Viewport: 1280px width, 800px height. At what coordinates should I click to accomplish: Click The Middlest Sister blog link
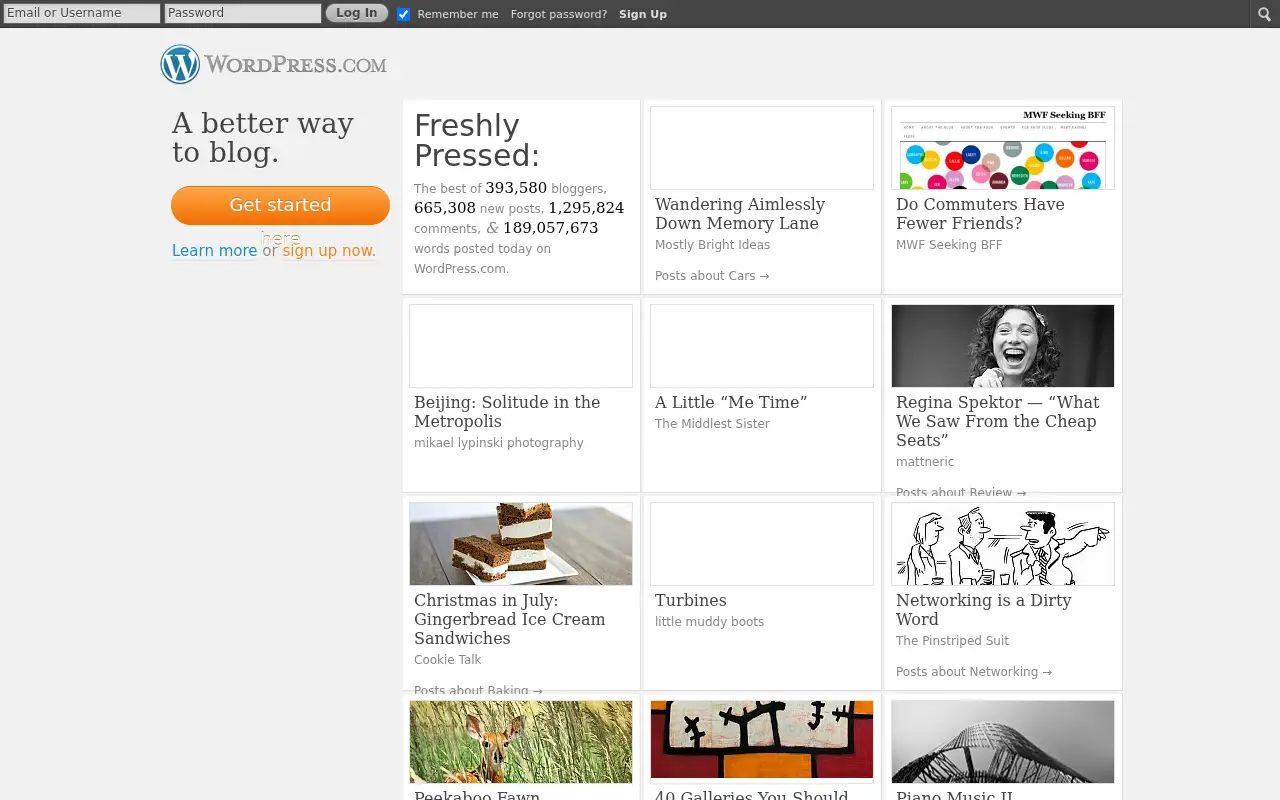point(712,424)
